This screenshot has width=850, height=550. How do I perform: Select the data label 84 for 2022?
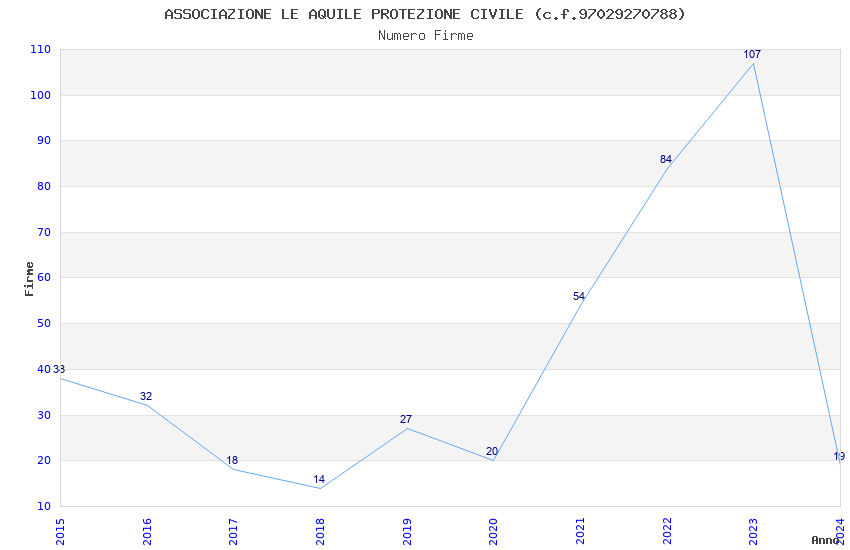pos(666,159)
